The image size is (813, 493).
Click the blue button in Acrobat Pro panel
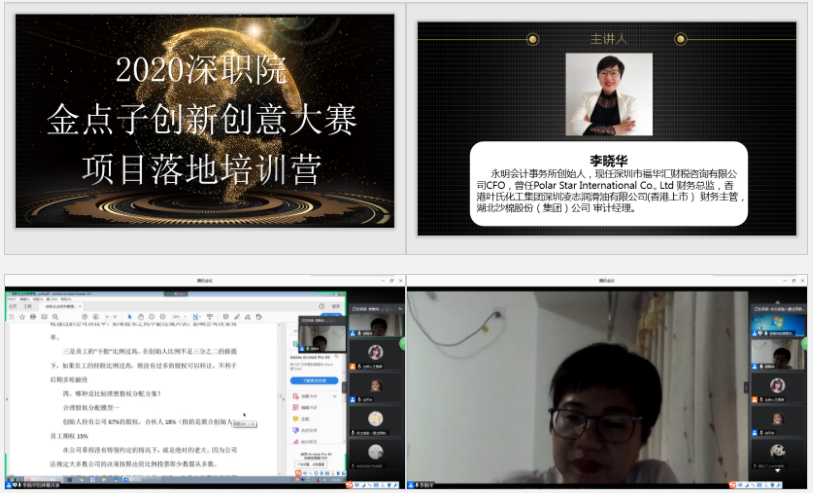click(314, 381)
